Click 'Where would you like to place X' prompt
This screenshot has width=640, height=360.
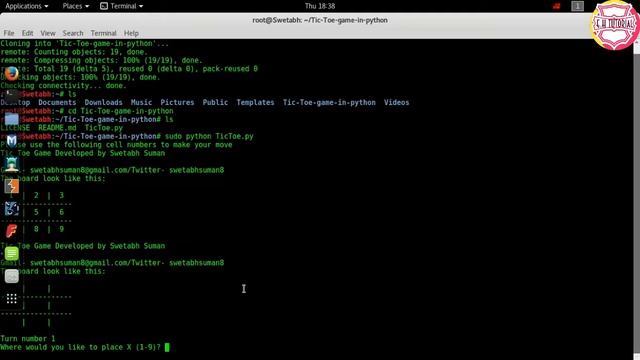[80, 347]
